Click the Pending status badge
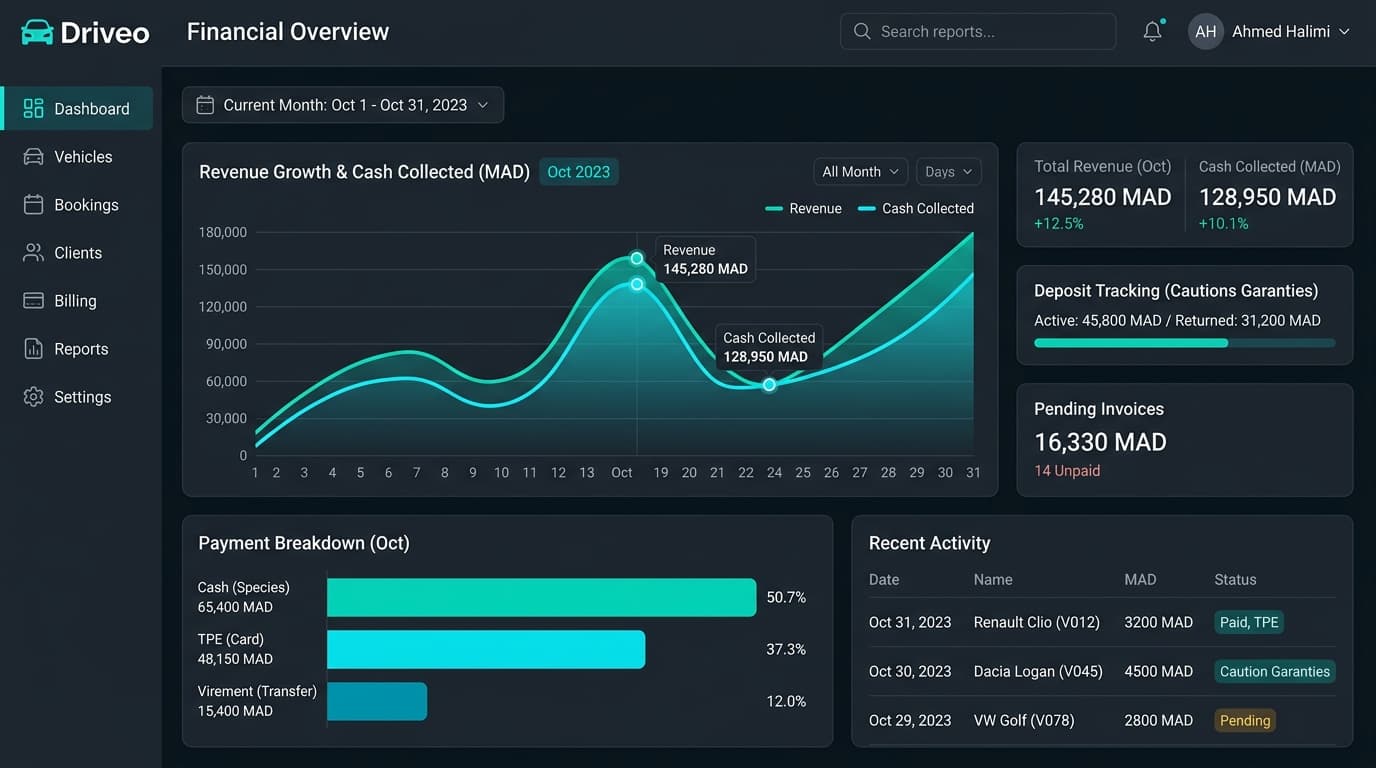Image resolution: width=1376 pixels, height=768 pixels. pos(1245,720)
